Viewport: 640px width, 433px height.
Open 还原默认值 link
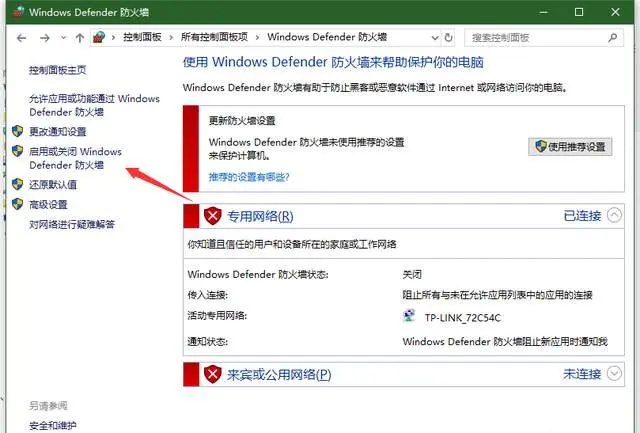[x=53, y=184]
